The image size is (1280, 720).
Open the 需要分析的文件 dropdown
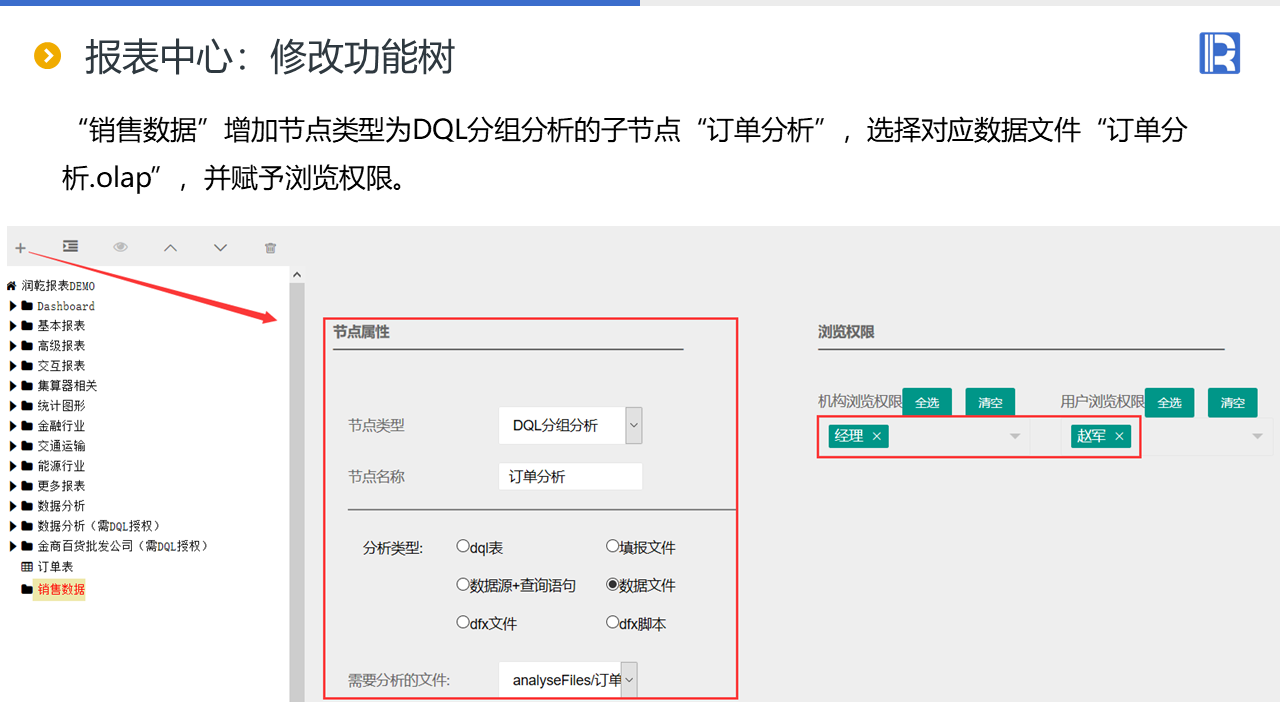568,680
